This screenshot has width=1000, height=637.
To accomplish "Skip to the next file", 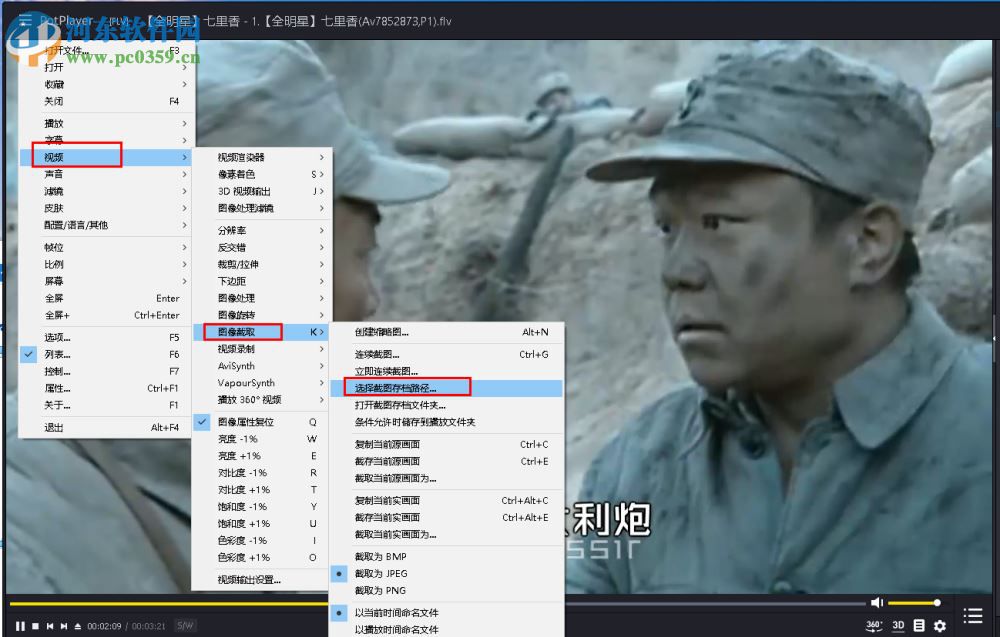I will coord(65,625).
